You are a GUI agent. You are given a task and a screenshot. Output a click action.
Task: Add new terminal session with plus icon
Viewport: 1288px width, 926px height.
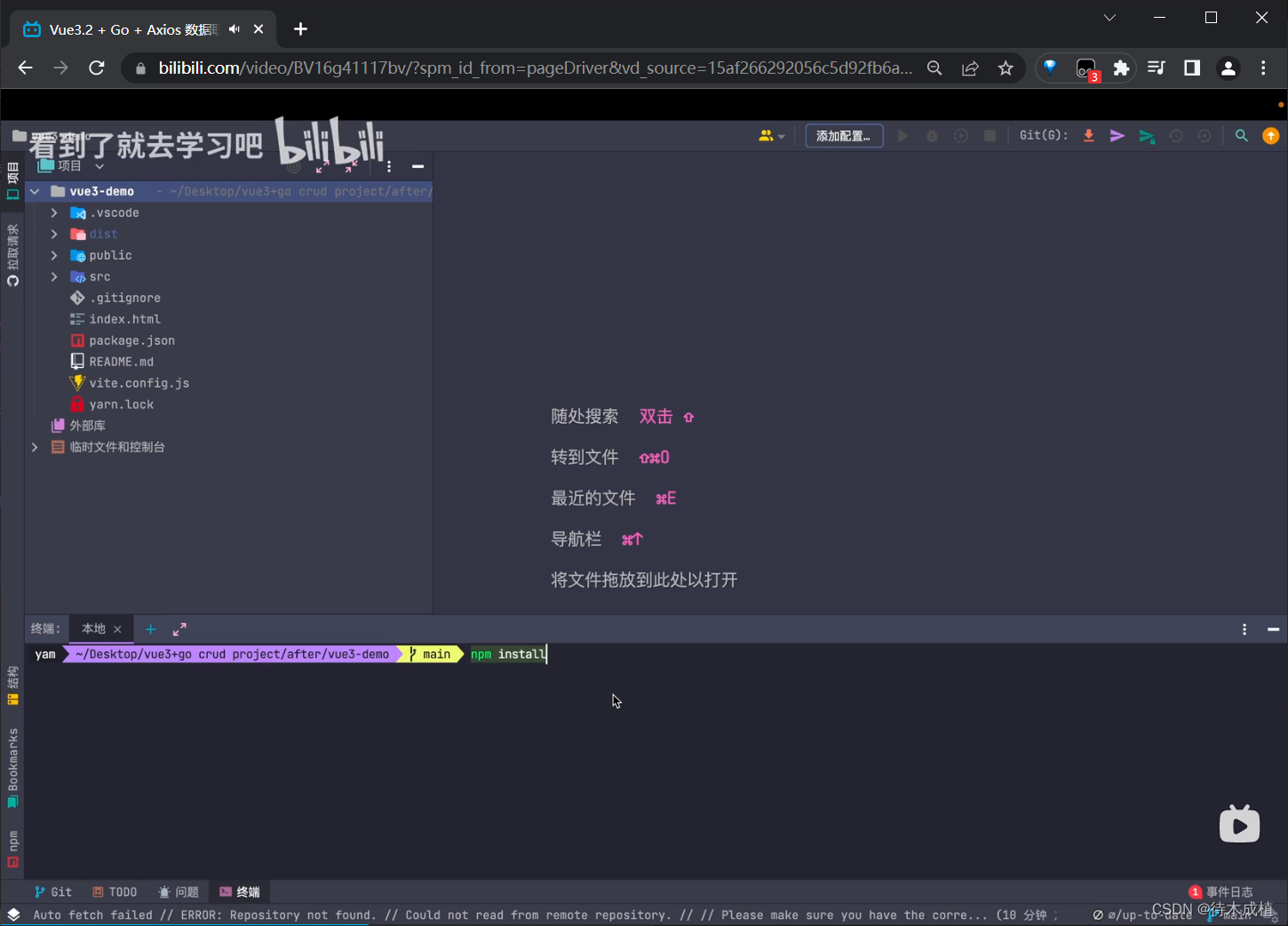pyautogui.click(x=150, y=629)
